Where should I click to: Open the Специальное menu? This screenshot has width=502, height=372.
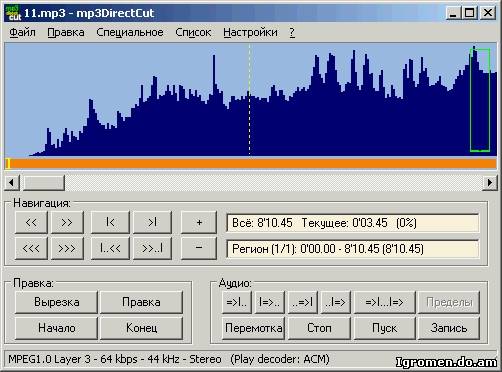[x=130, y=32]
